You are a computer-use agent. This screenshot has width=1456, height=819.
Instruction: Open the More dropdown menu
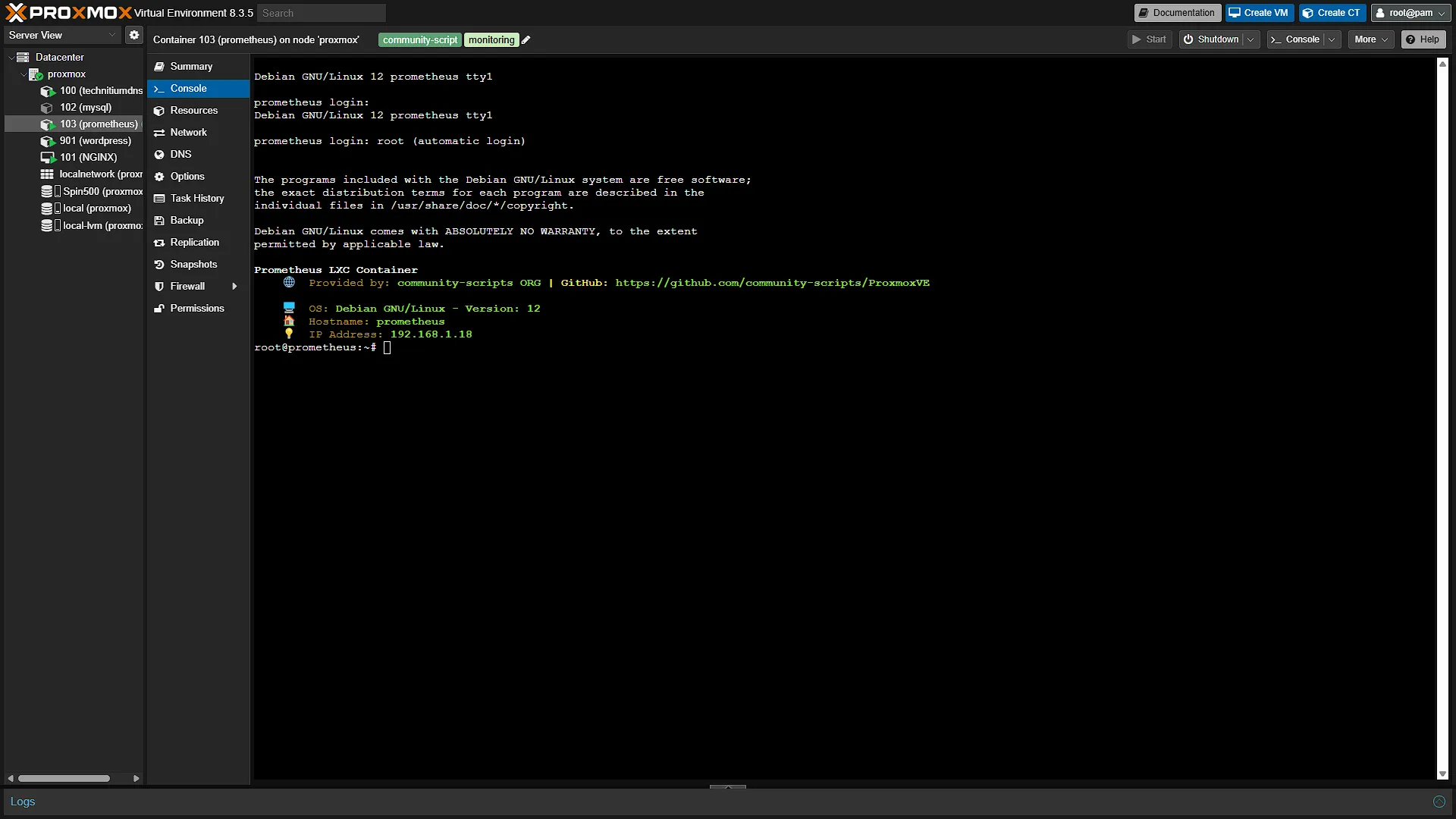click(1371, 39)
